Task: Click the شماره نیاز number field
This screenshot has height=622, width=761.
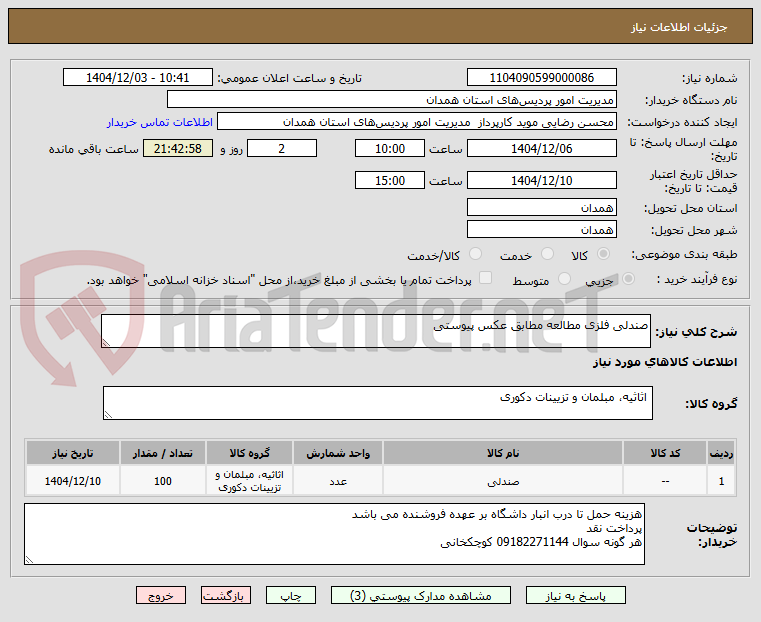Action: pos(542,78)
